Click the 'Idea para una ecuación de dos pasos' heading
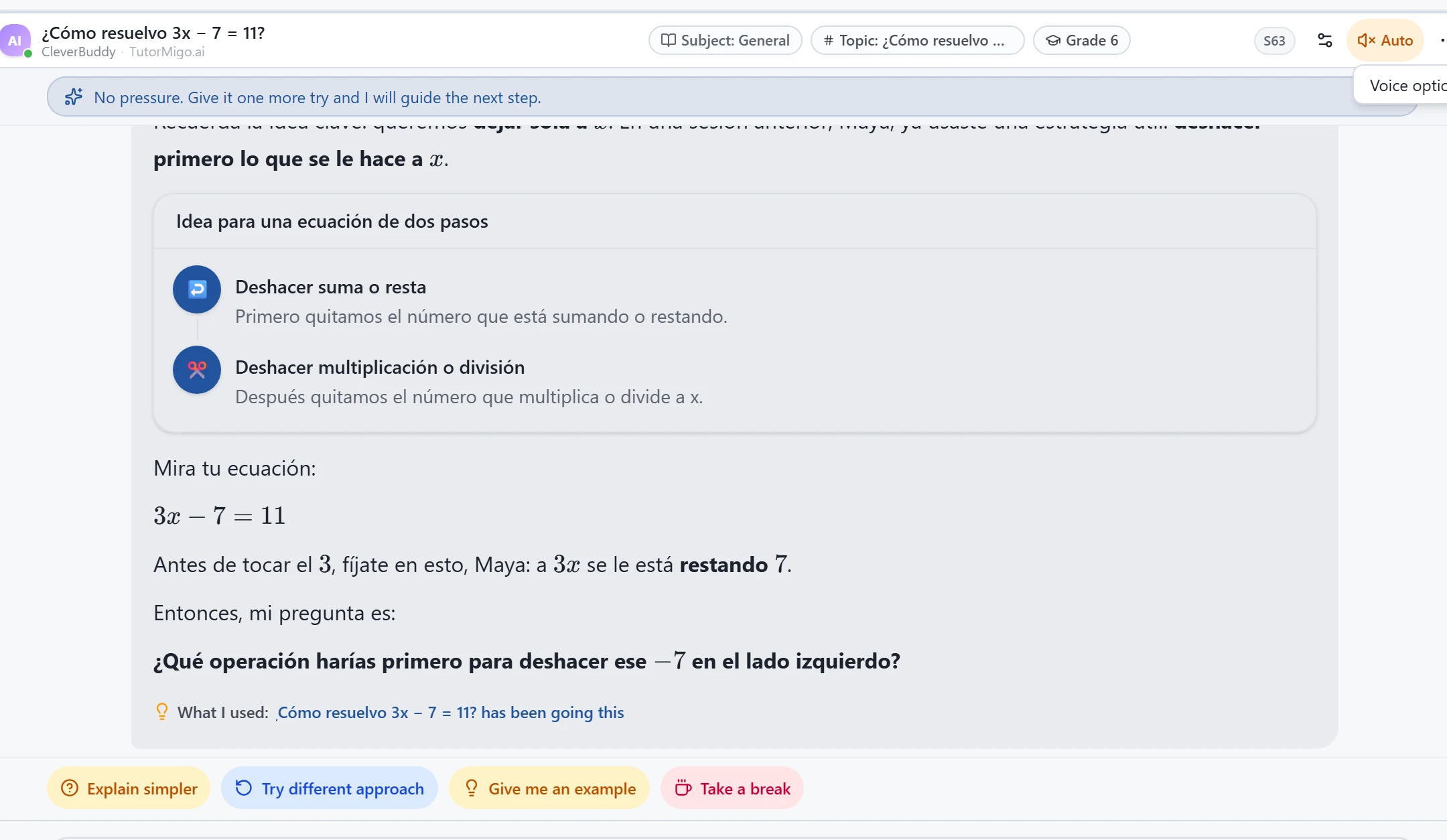1447x840 pixels. click(x=332, y=222)
